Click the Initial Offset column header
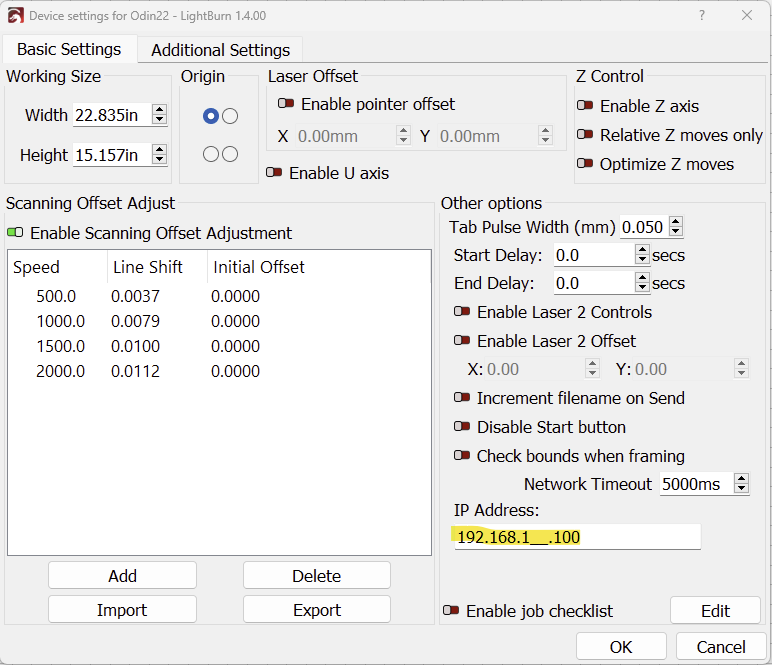 tap(258, 267)
